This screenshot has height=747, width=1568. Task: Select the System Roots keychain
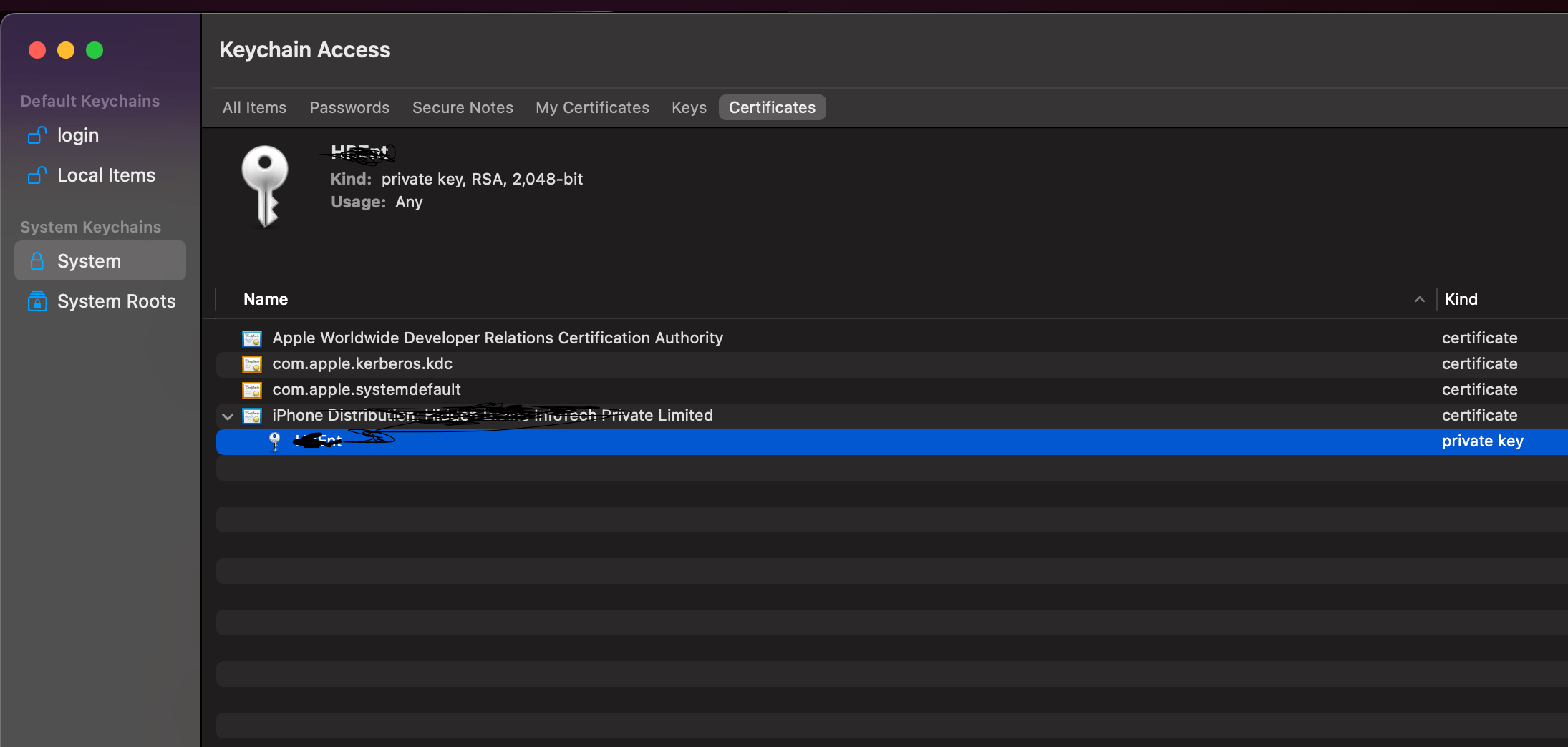point(100,301)
